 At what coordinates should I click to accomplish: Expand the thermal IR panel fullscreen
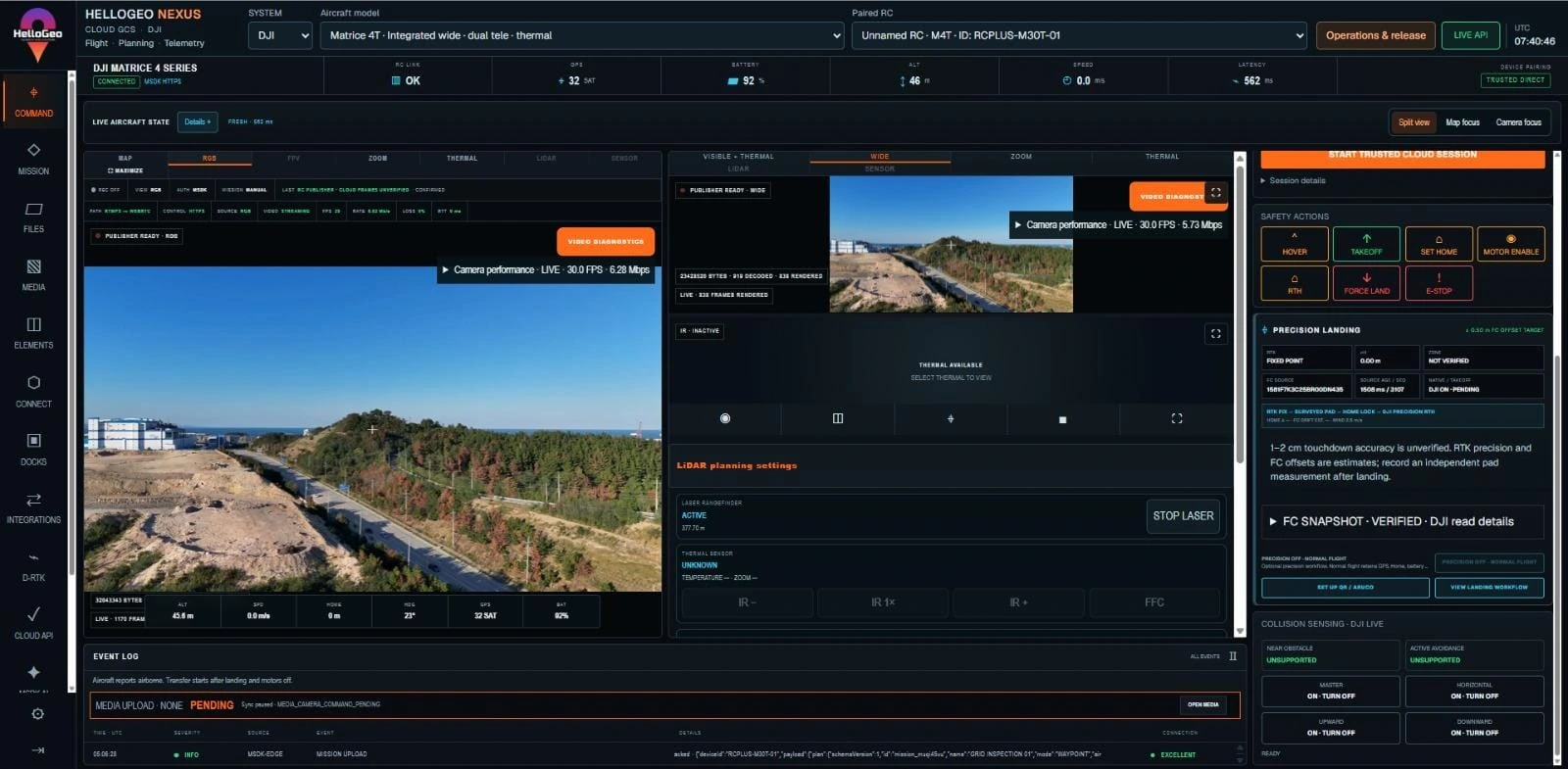1216,334
